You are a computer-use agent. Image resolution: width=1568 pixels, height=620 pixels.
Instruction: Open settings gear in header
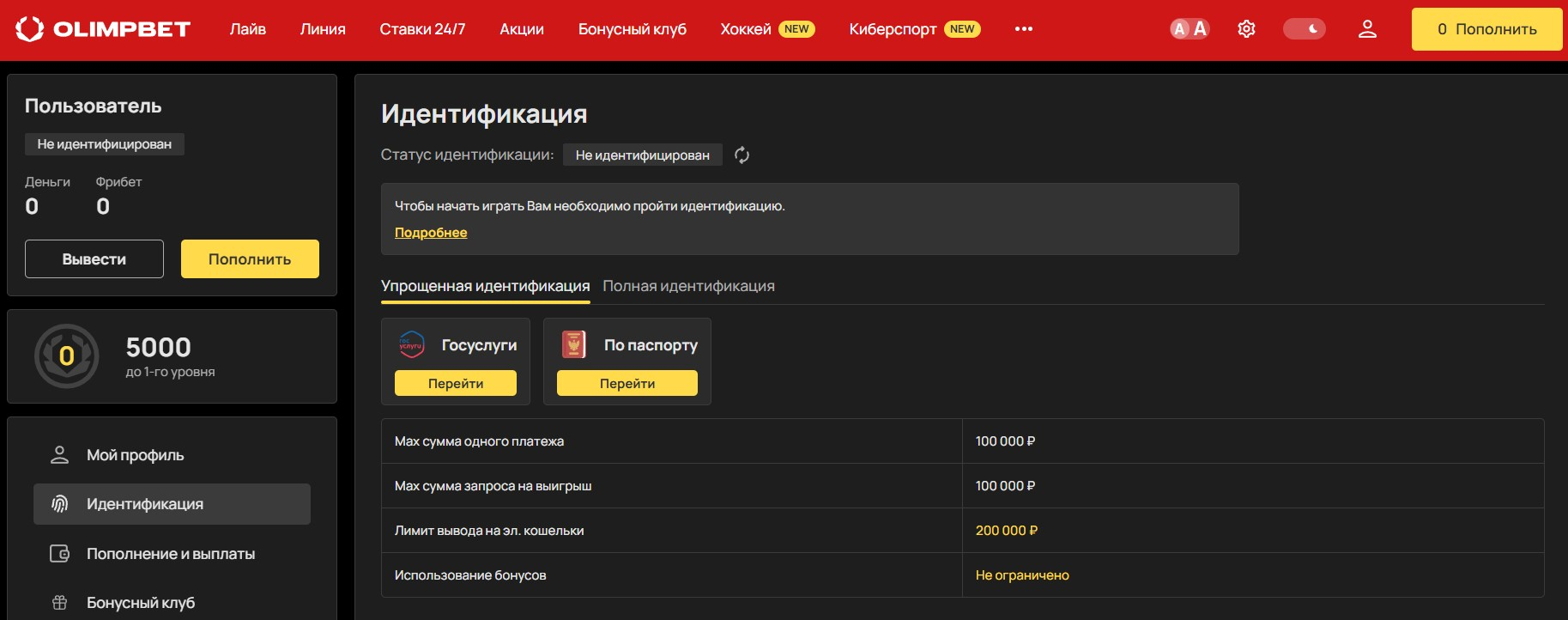point(1246,29)
